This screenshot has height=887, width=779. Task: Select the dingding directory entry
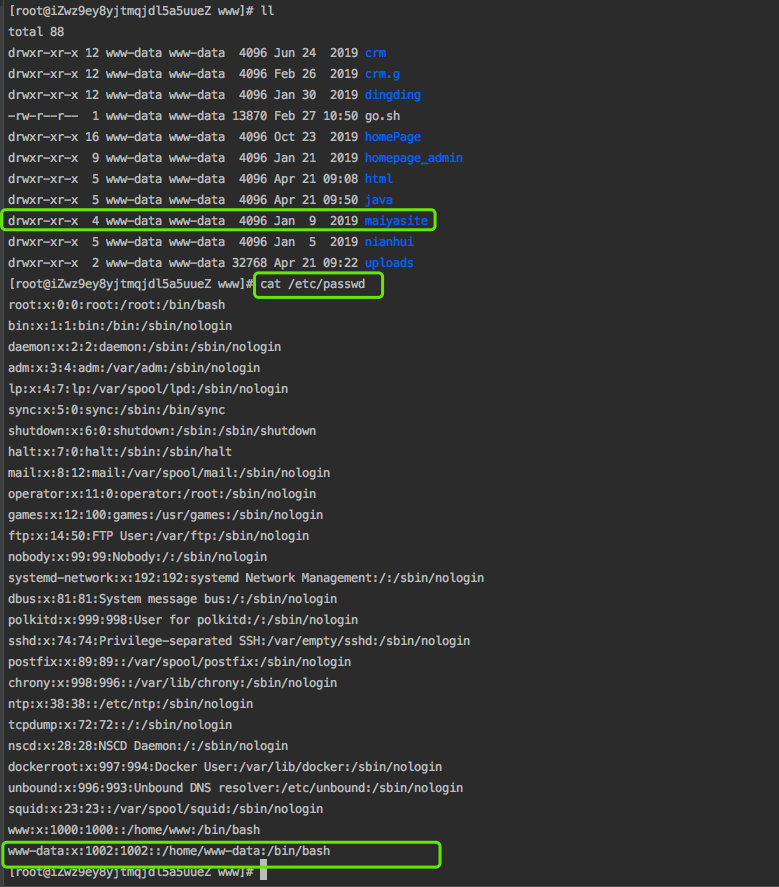[x=392, y=95]
